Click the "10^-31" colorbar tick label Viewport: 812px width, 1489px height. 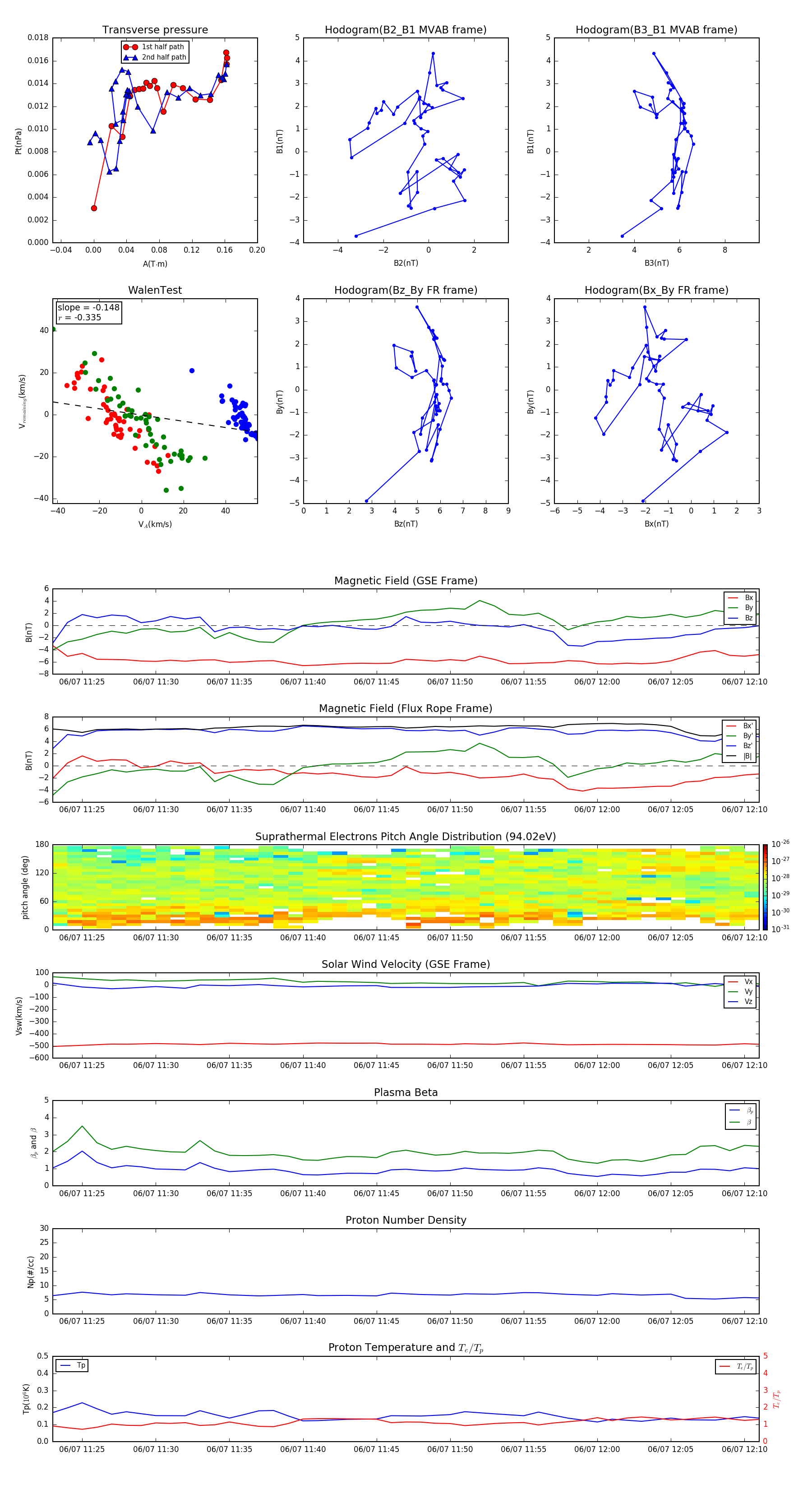780,929
